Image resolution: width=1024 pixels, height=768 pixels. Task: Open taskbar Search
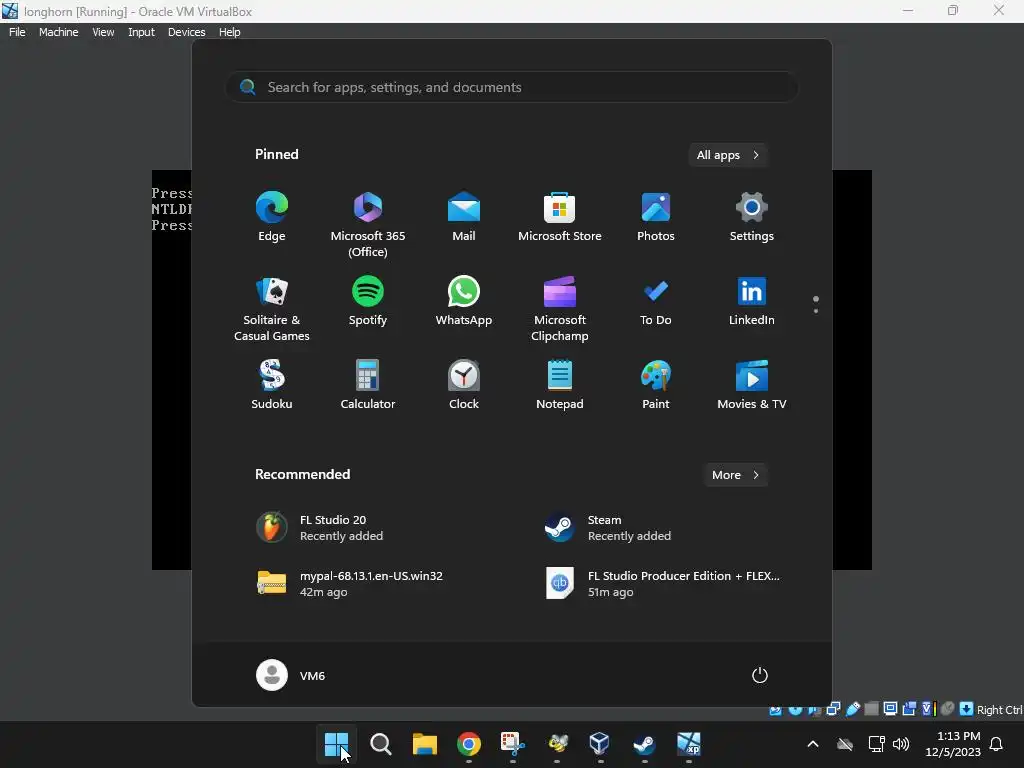coord(381,744)
